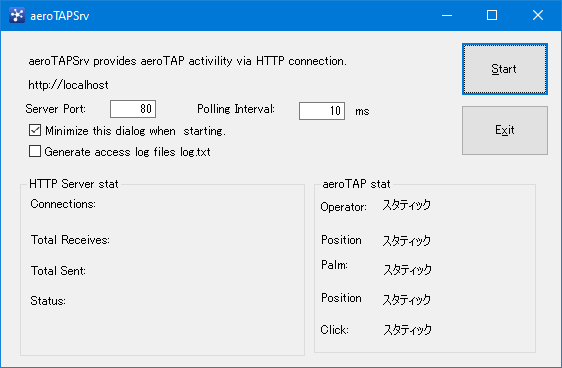Viewport: 562px width, 368px height.
Task: Click the Total Receives: label
Action: 70,240
